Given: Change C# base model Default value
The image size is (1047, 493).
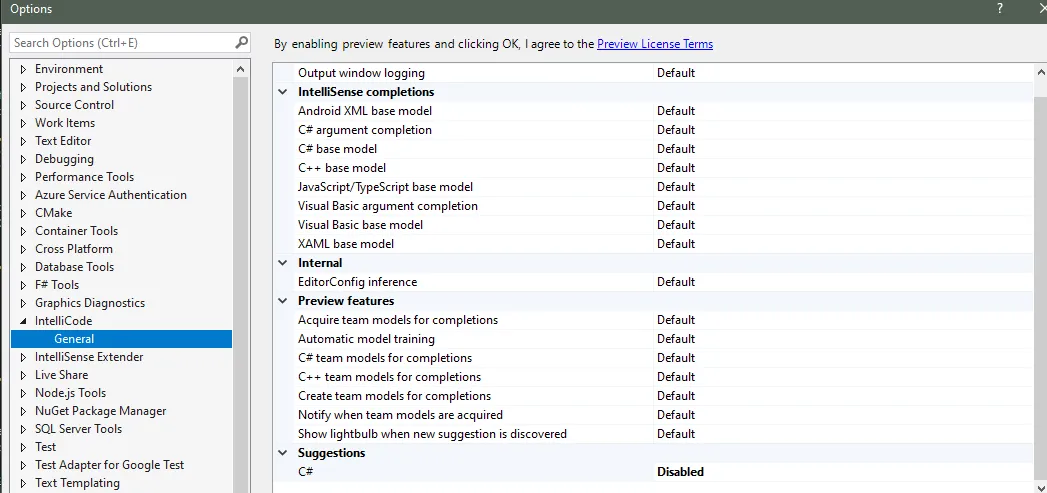Looking at the screenshot, I should tap(676, 149).
